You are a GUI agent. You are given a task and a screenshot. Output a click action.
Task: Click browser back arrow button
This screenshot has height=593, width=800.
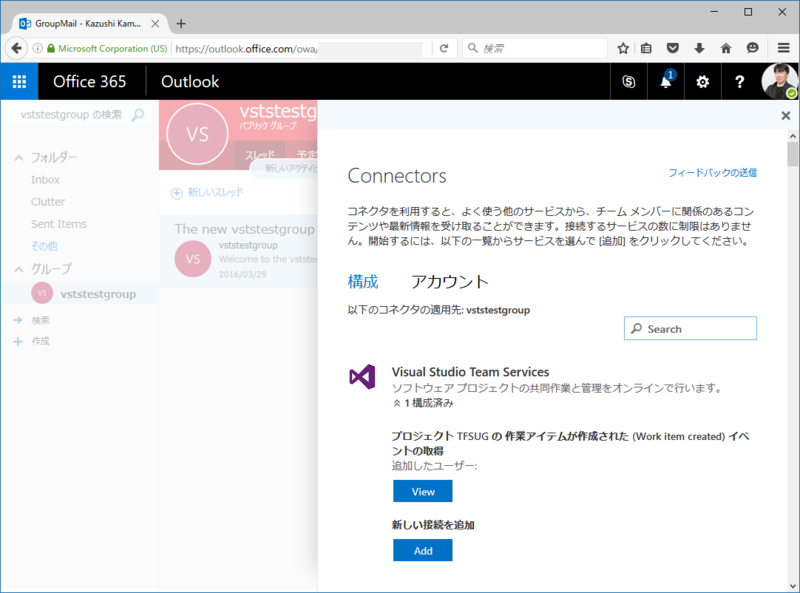point(16,48)
